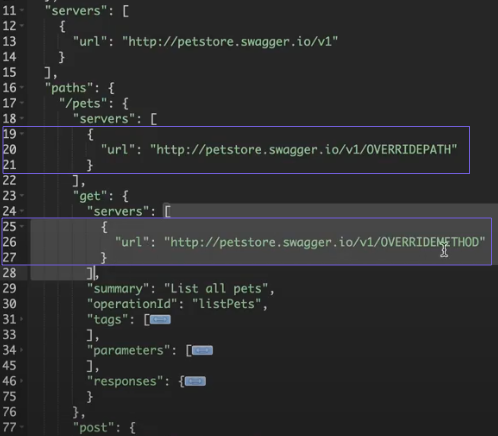The height and width of the screenshot is (436, 498).
Task: Click the "parameters" key
Action: [128, 351]
